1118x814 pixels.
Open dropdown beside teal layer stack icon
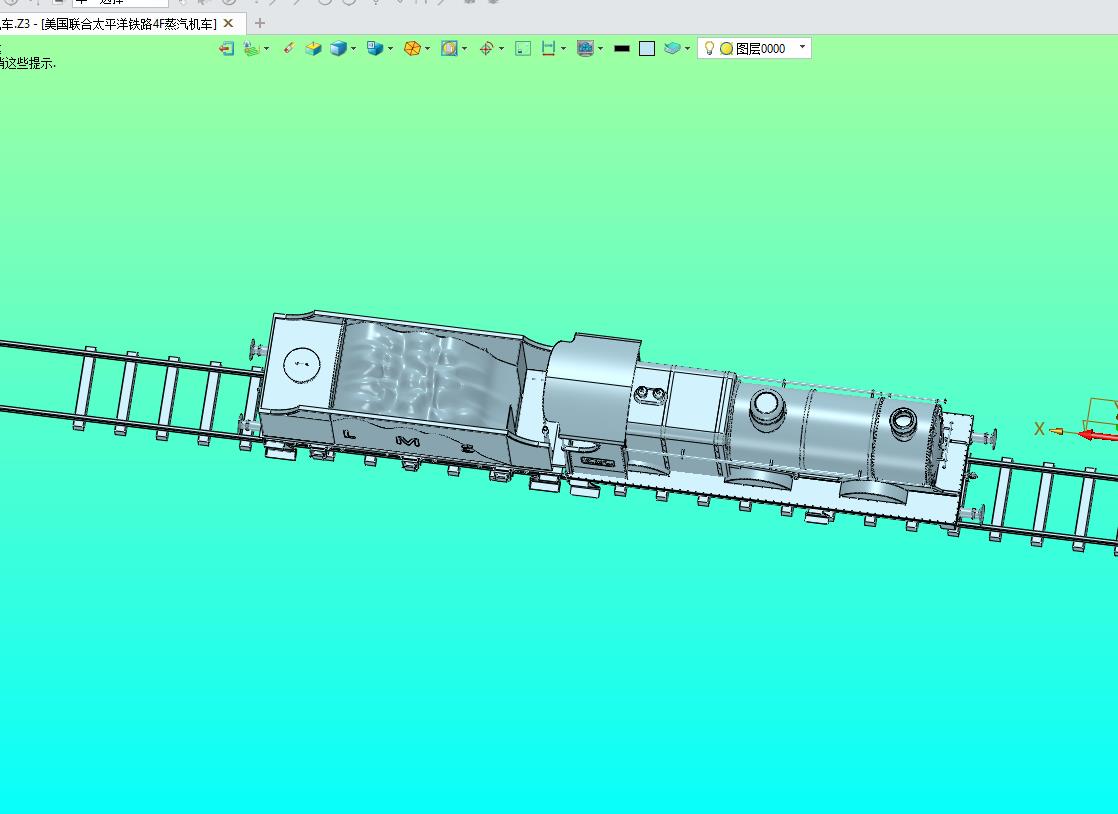(x=687, y=48)
